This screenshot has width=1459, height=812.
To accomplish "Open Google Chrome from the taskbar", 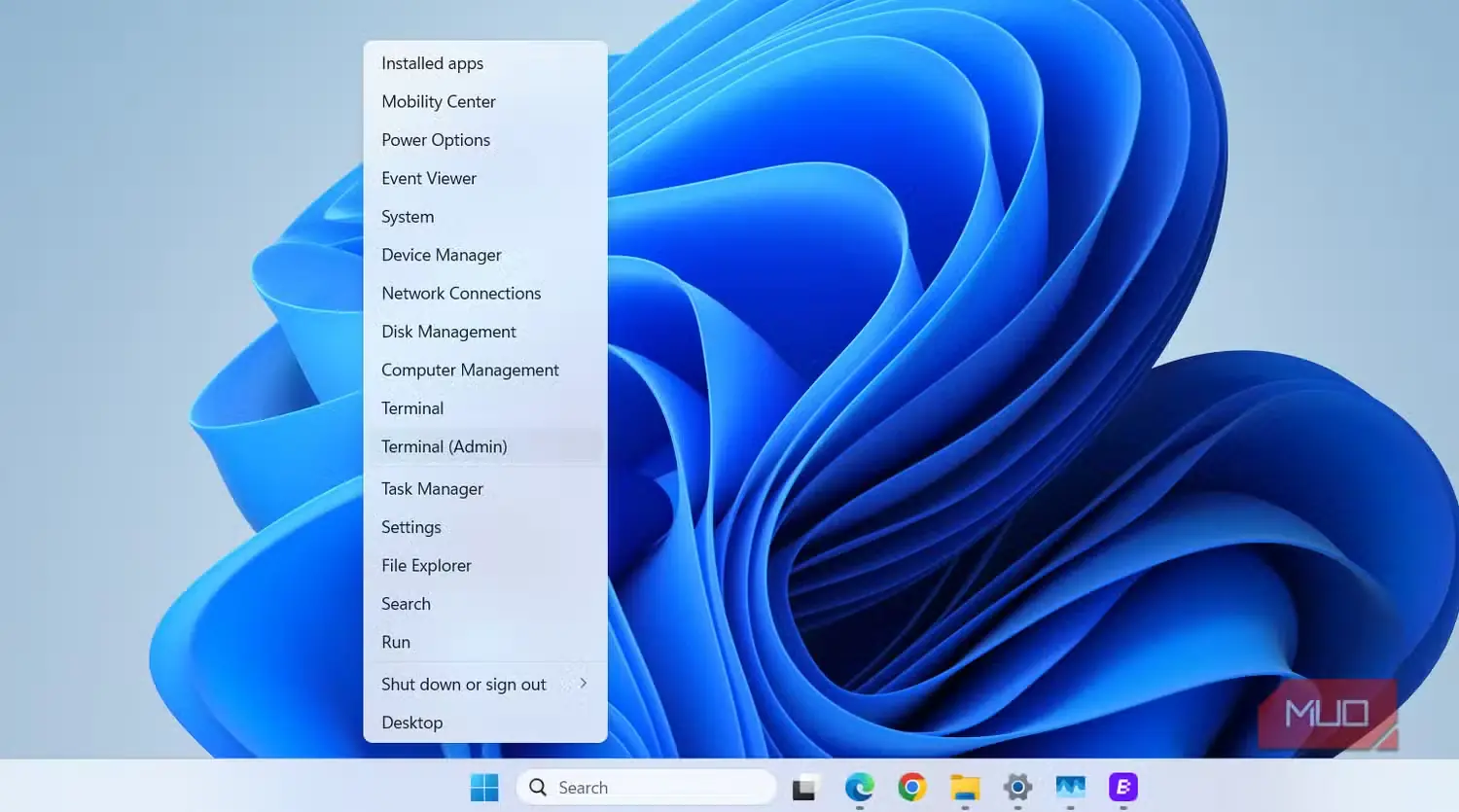I will (912, 787).
